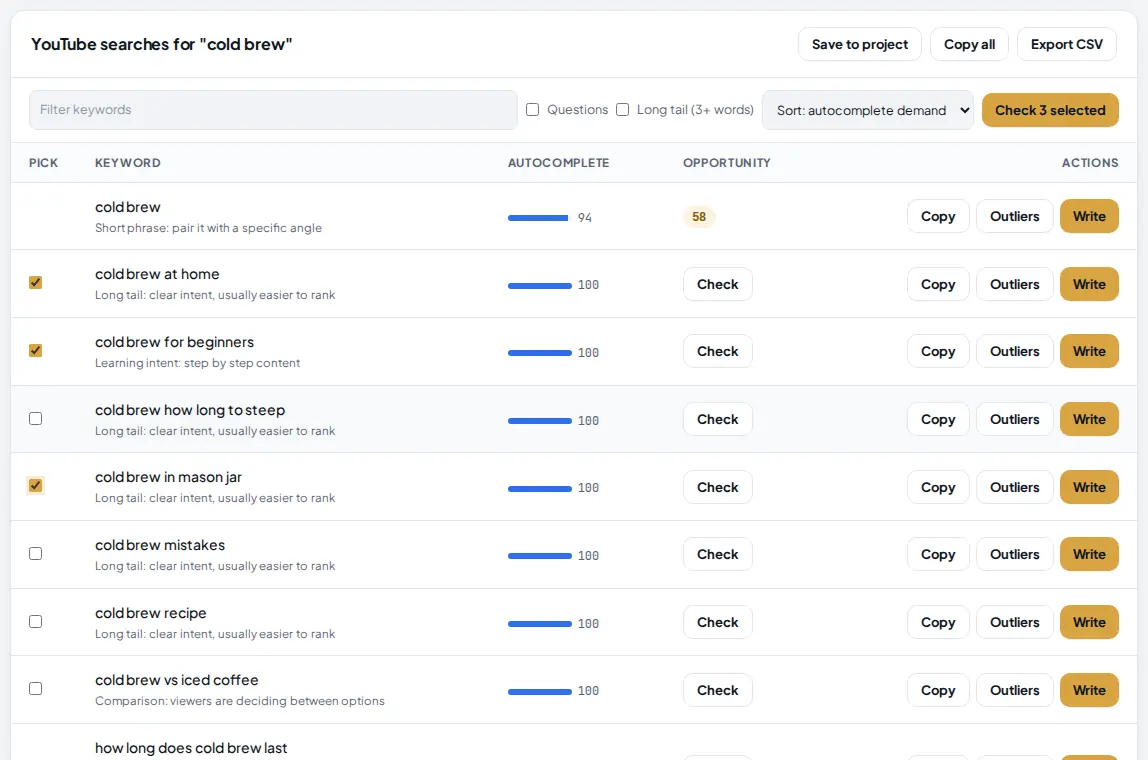
Task: Check 'cold brew how long to steep' pick
Action: tap(35, 419)
